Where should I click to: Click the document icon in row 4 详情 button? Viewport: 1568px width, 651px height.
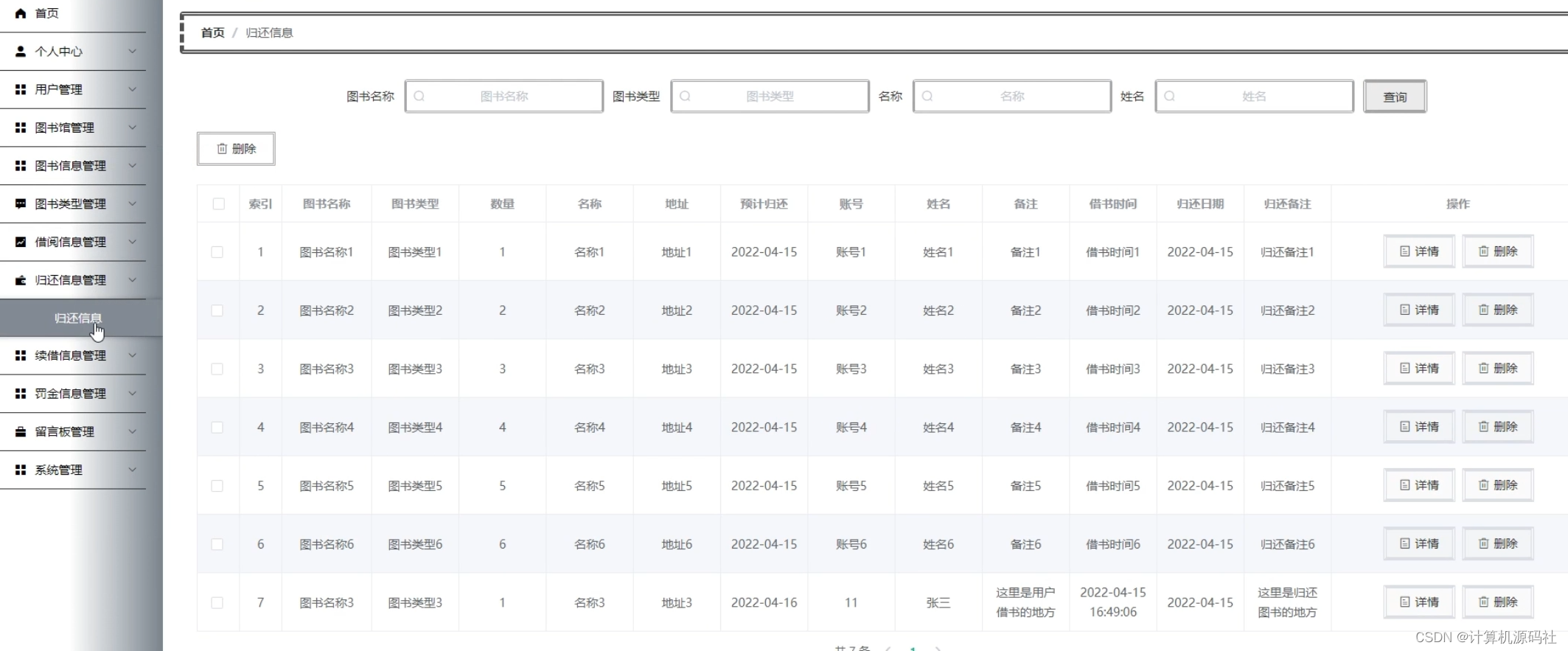tap(1404, 427)
